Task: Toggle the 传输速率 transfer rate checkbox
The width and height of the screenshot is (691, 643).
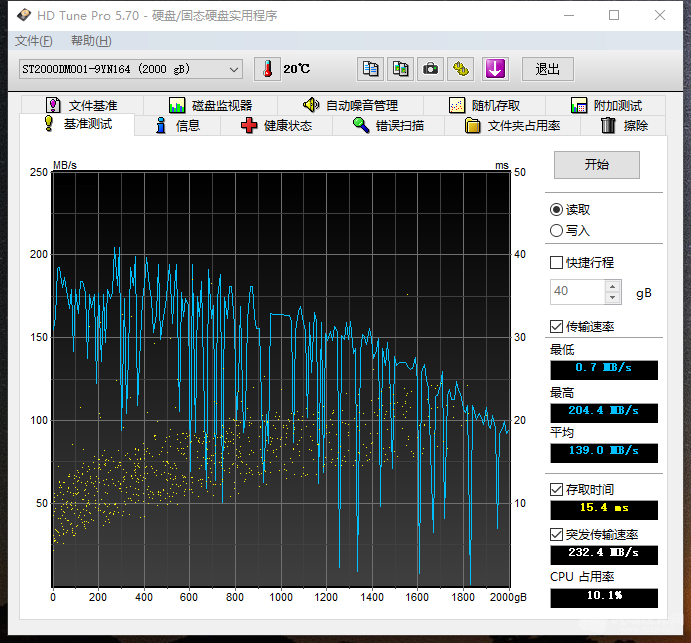Action: pyautogui.click(x=556, y=327)
